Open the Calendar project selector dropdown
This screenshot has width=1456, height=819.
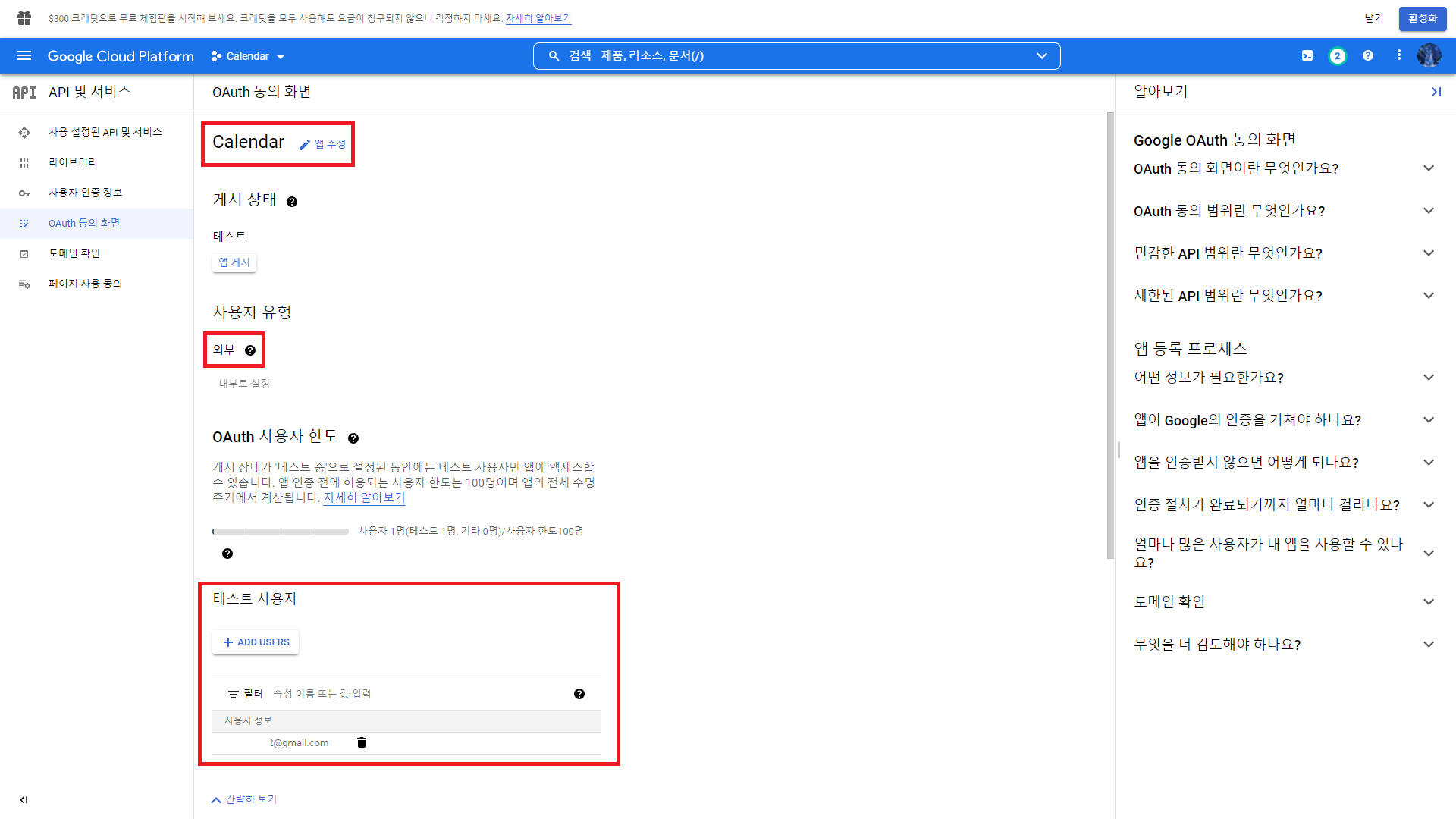point(249,56)
